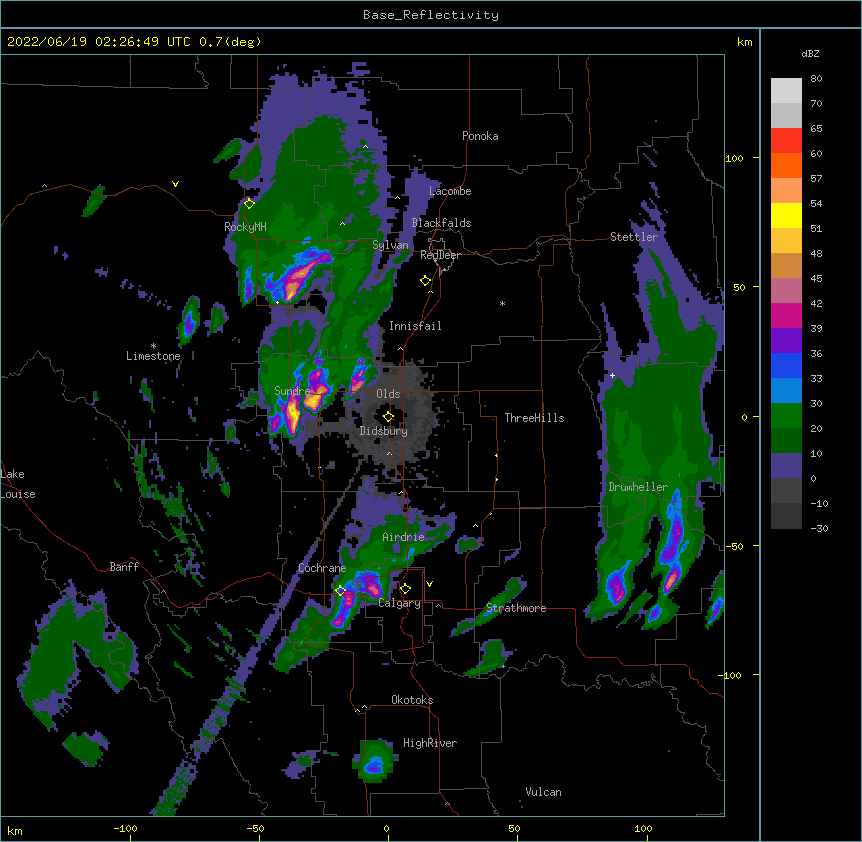Select the slate purple 0-10 dBZ legend swatch
Viewport: 862px width, 842px height.
[786, 466]
